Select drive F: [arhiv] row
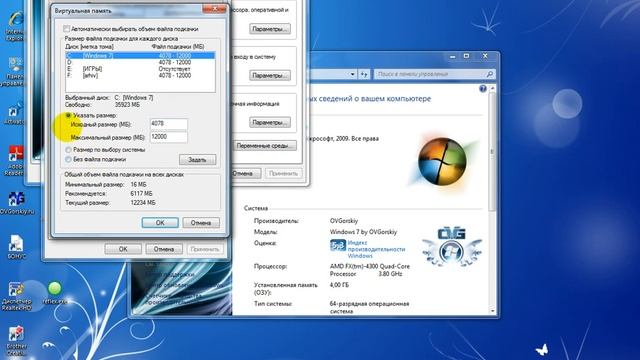The image size is (640, 360). pyautogui.click(x=140, y=75)
